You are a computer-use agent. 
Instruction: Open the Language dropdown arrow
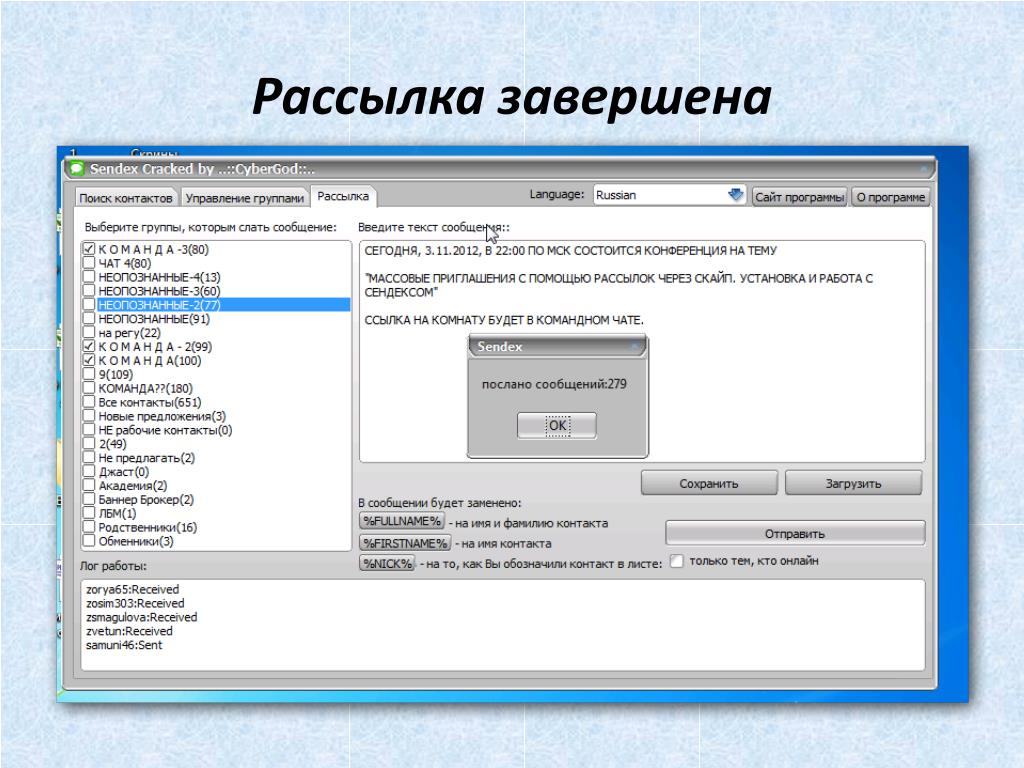click(735, 195)
